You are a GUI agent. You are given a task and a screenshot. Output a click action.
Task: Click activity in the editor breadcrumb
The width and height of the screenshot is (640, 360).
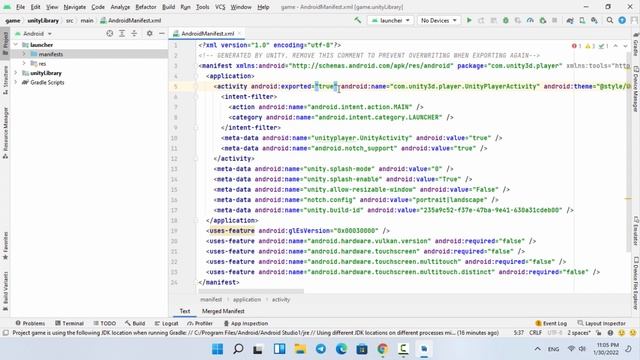point(281,300)
